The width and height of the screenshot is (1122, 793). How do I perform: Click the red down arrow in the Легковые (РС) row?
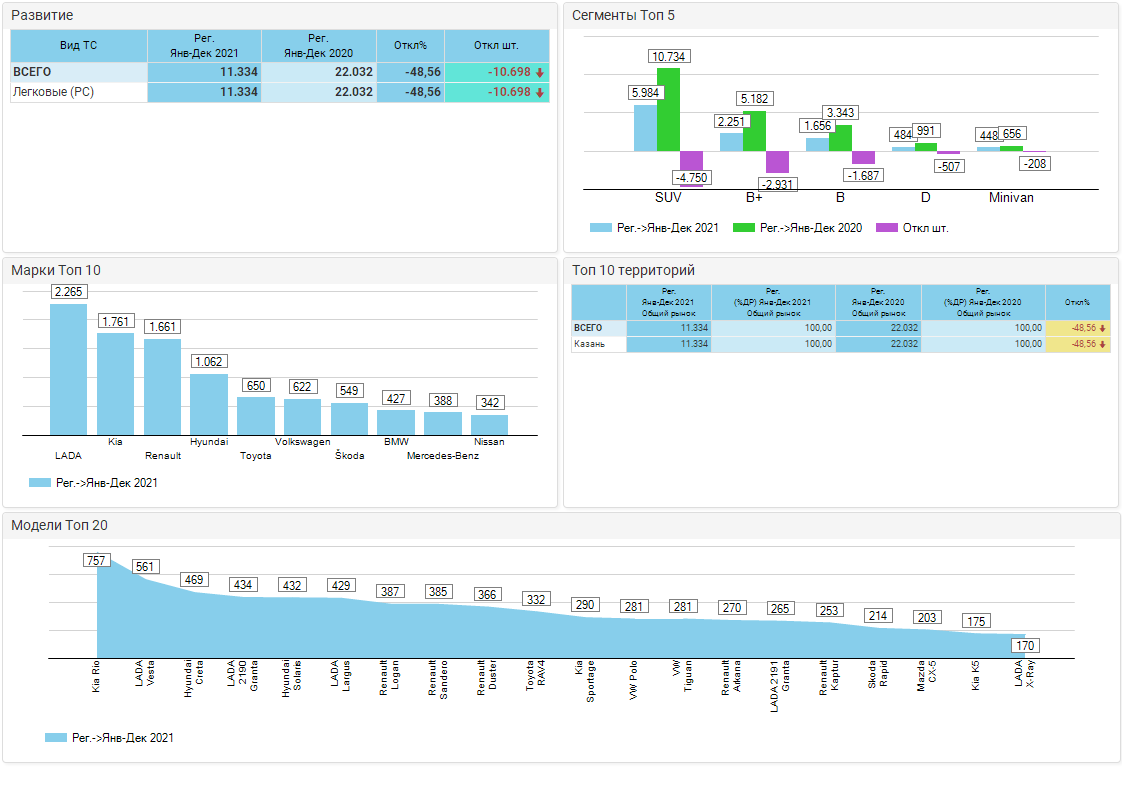[540, 92]
